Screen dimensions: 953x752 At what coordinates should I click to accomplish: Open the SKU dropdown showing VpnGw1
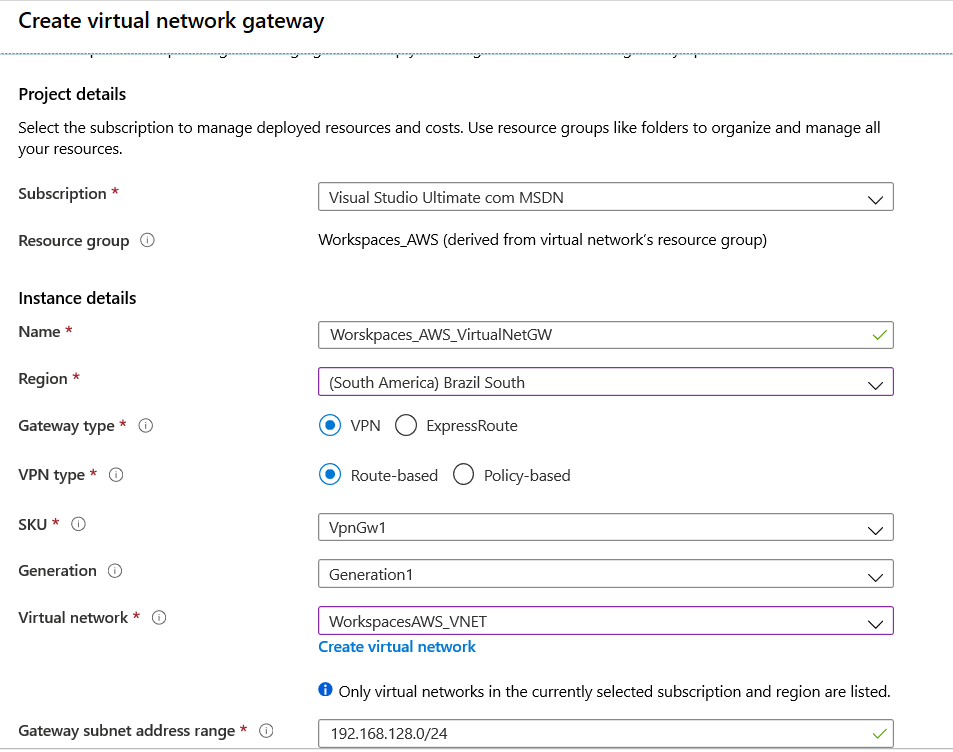click(605, 527)
